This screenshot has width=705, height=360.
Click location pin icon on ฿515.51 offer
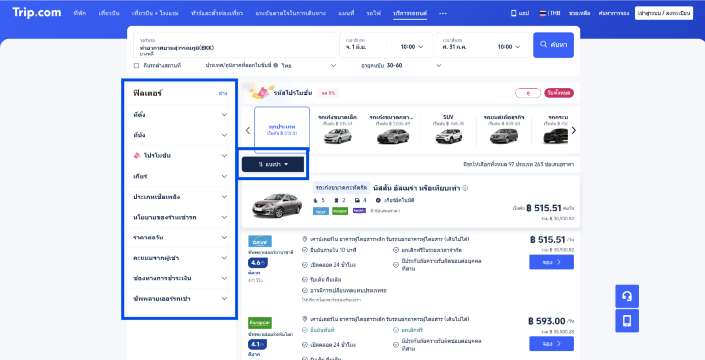point(305,239)
